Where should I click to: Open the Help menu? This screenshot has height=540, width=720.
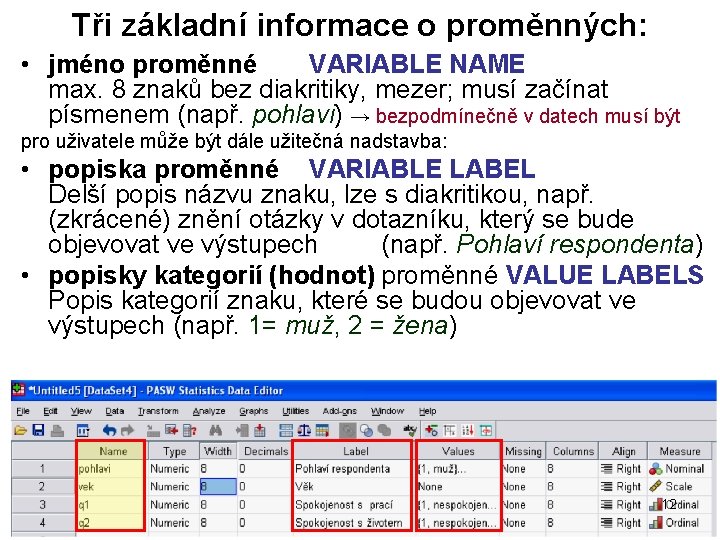point(427,411)
